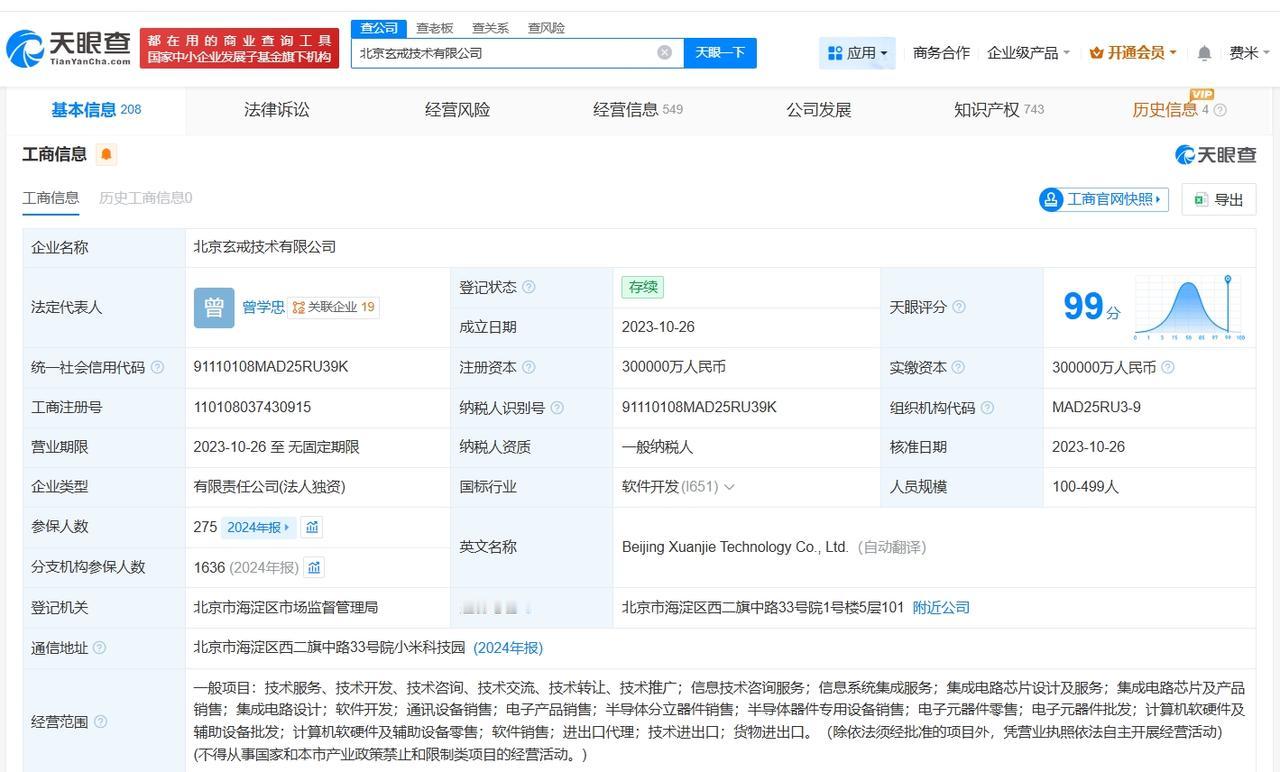Viewport: 1280px width, 772px height.
Task: Expand the 软件开发 industry chevron
Action: click(729, 487)
